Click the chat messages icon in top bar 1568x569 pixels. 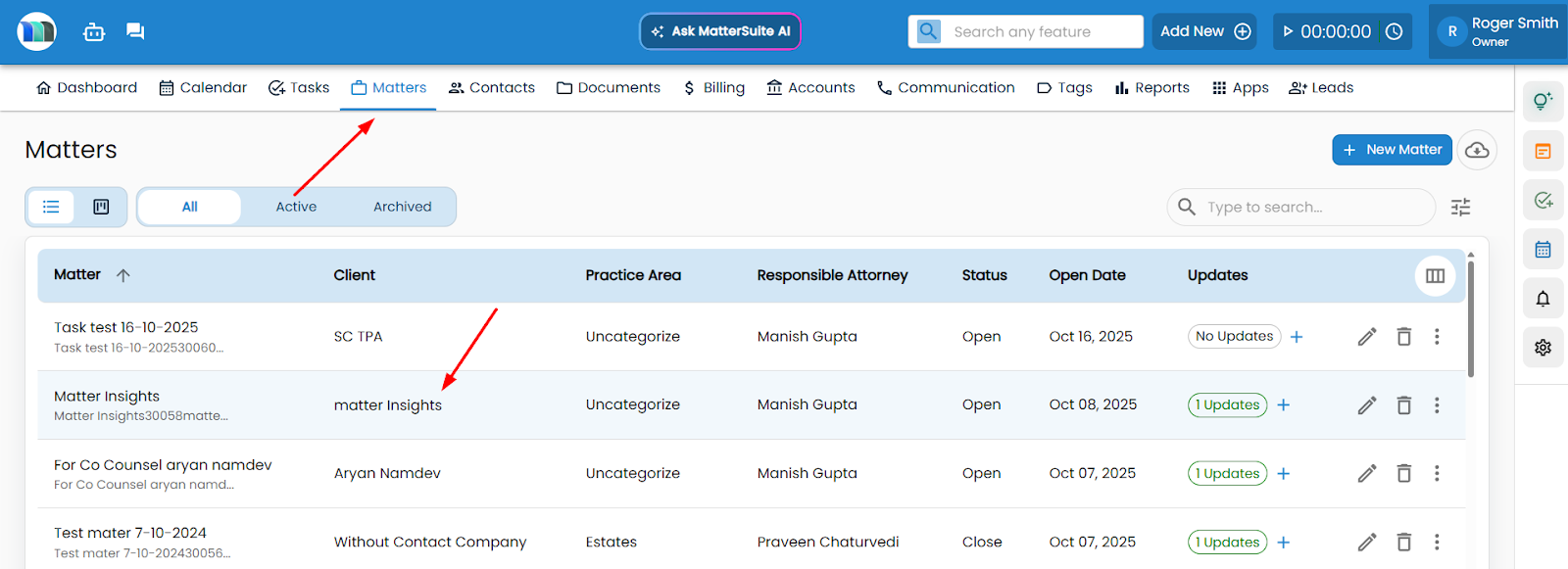coord(135,31)
